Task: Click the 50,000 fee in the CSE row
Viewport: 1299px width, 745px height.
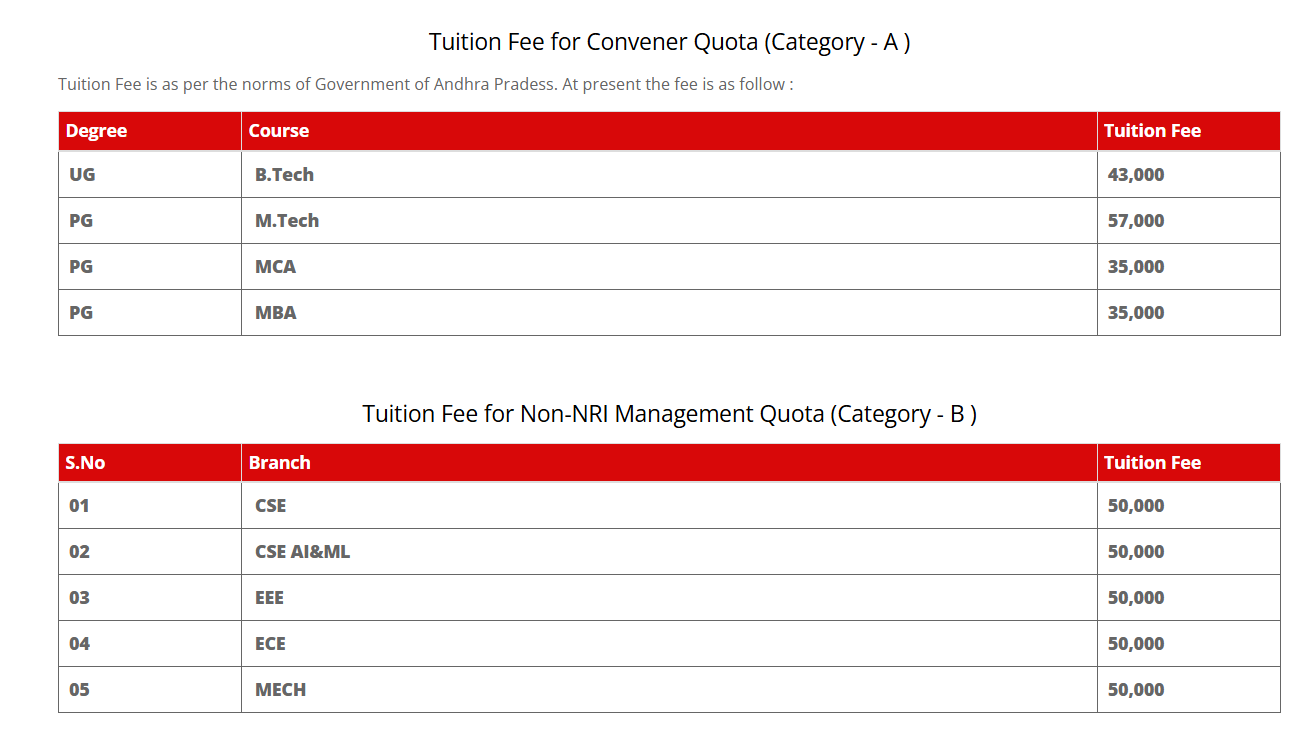Action: coord(1136,506)
